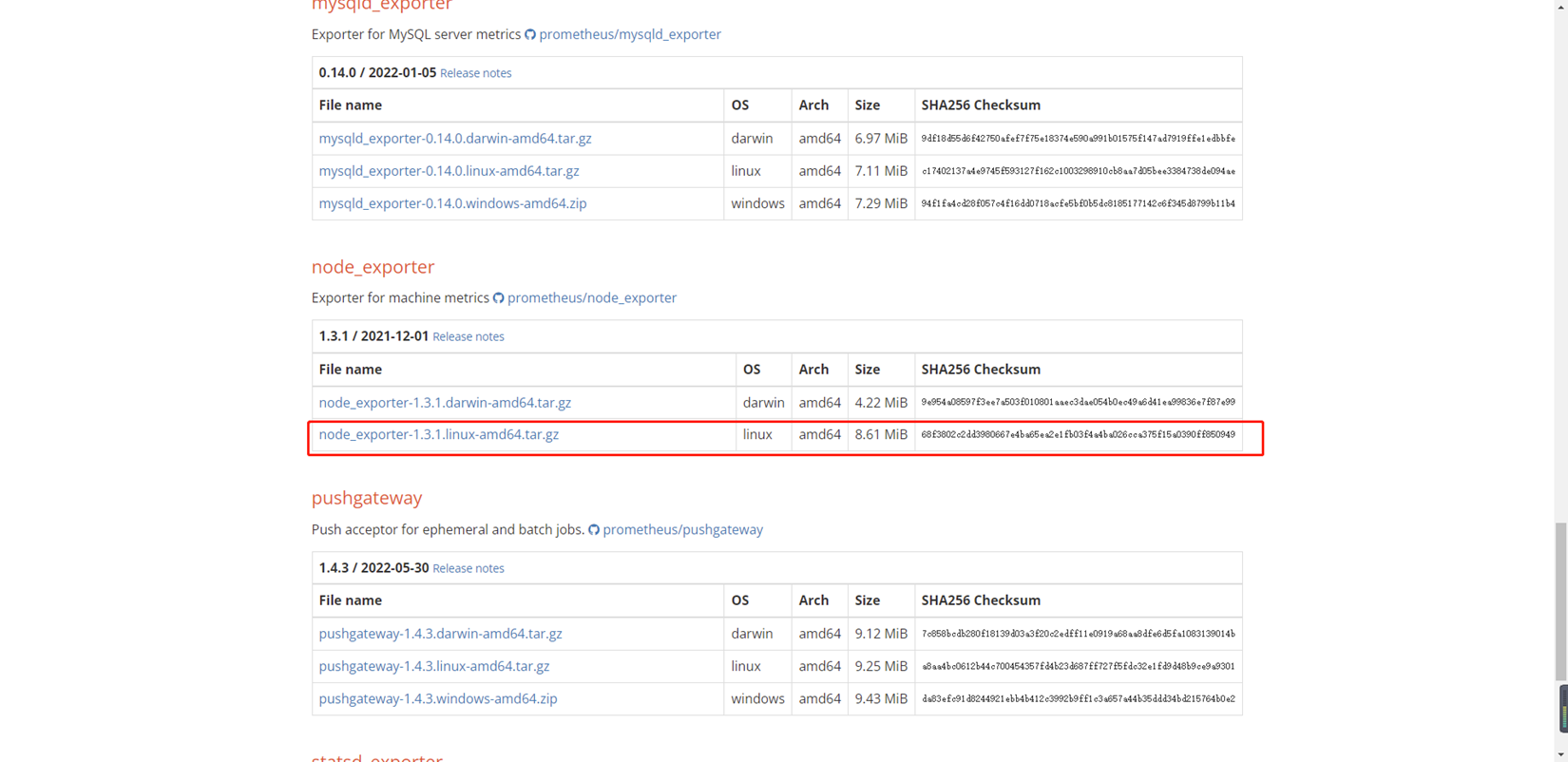
Task: Click the 1.3.1 / 2021-12-01 version text
Action: click(373, 336)
